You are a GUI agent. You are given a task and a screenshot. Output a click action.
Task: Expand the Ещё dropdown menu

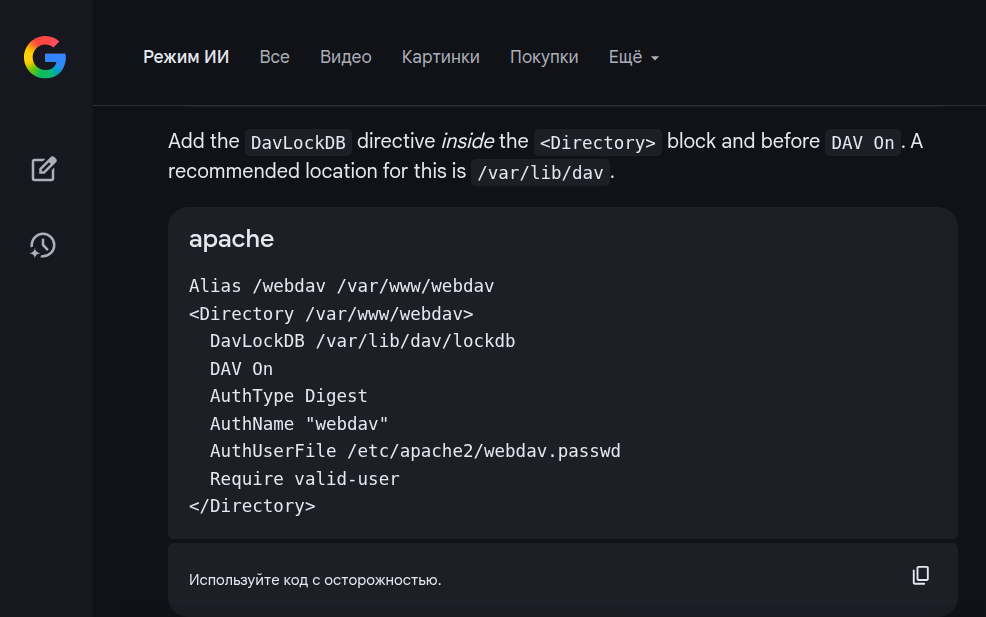click(633, 57)
